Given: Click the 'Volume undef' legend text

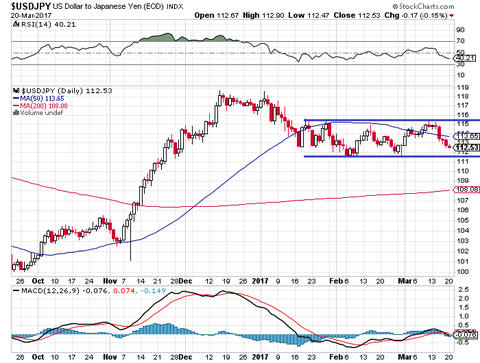Looking at the screenshot, I should 41,113.
